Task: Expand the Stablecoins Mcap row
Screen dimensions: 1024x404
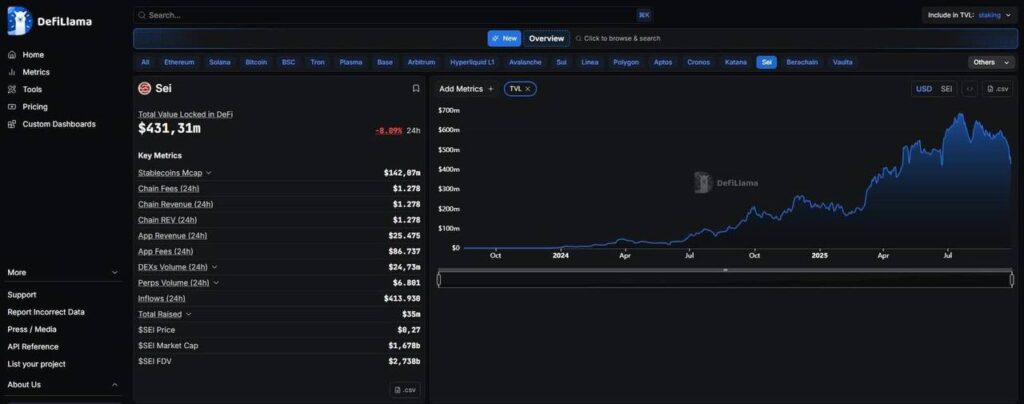Action: click(x=208, y=173)
